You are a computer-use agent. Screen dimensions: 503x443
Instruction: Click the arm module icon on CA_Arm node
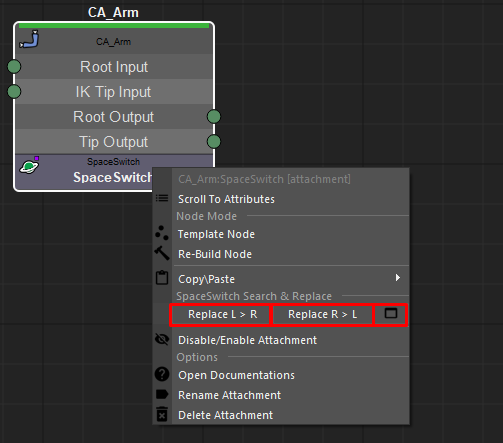point(29,39)
